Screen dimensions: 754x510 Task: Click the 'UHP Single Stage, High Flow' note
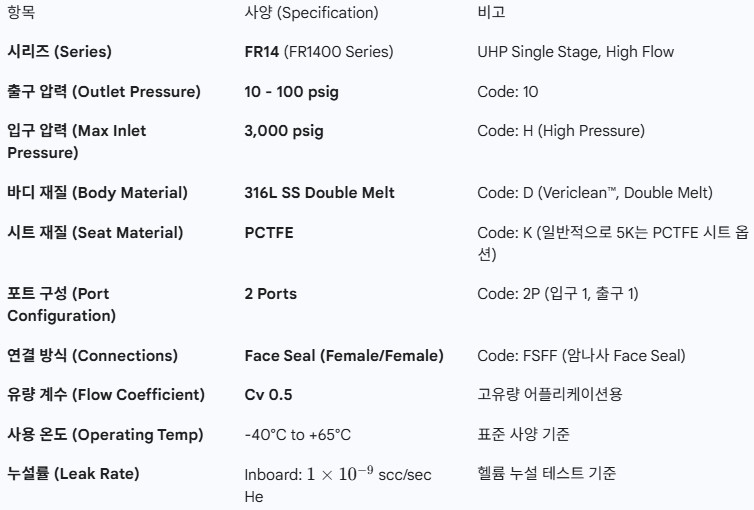pyautogui.click(x=575, y=52)
